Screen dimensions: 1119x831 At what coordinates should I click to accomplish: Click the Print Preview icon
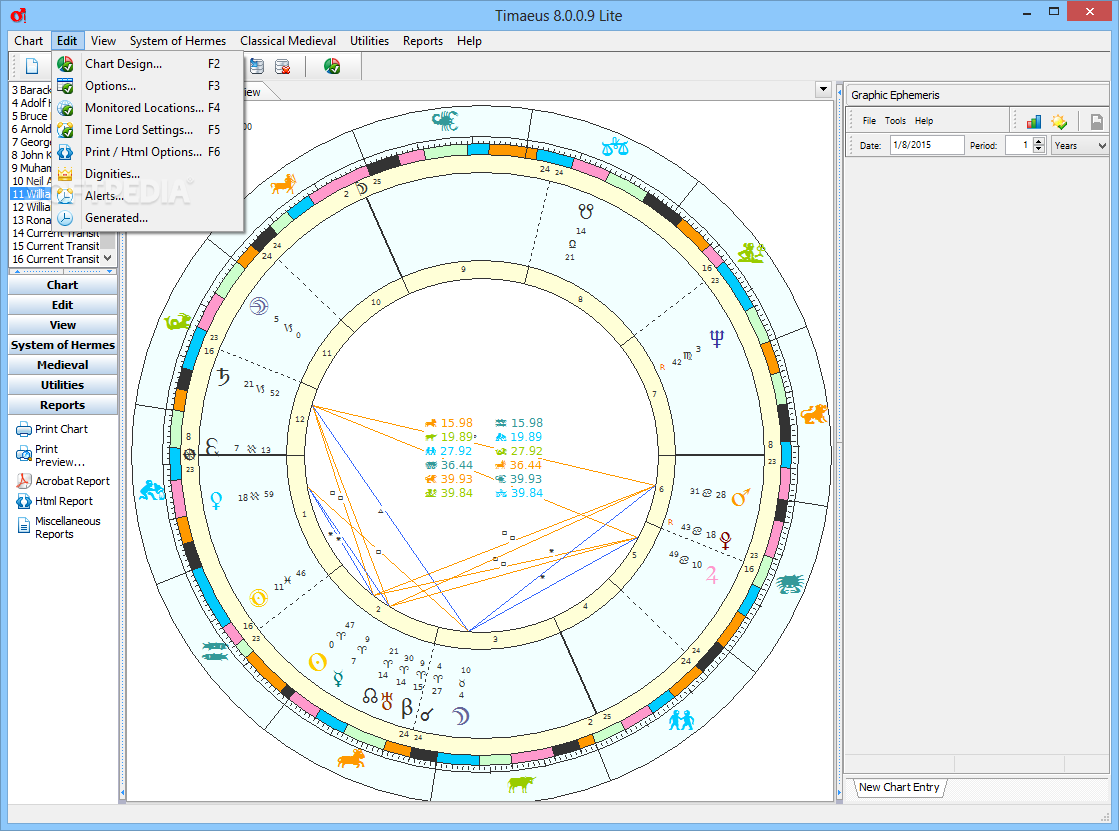click(24, 454)
